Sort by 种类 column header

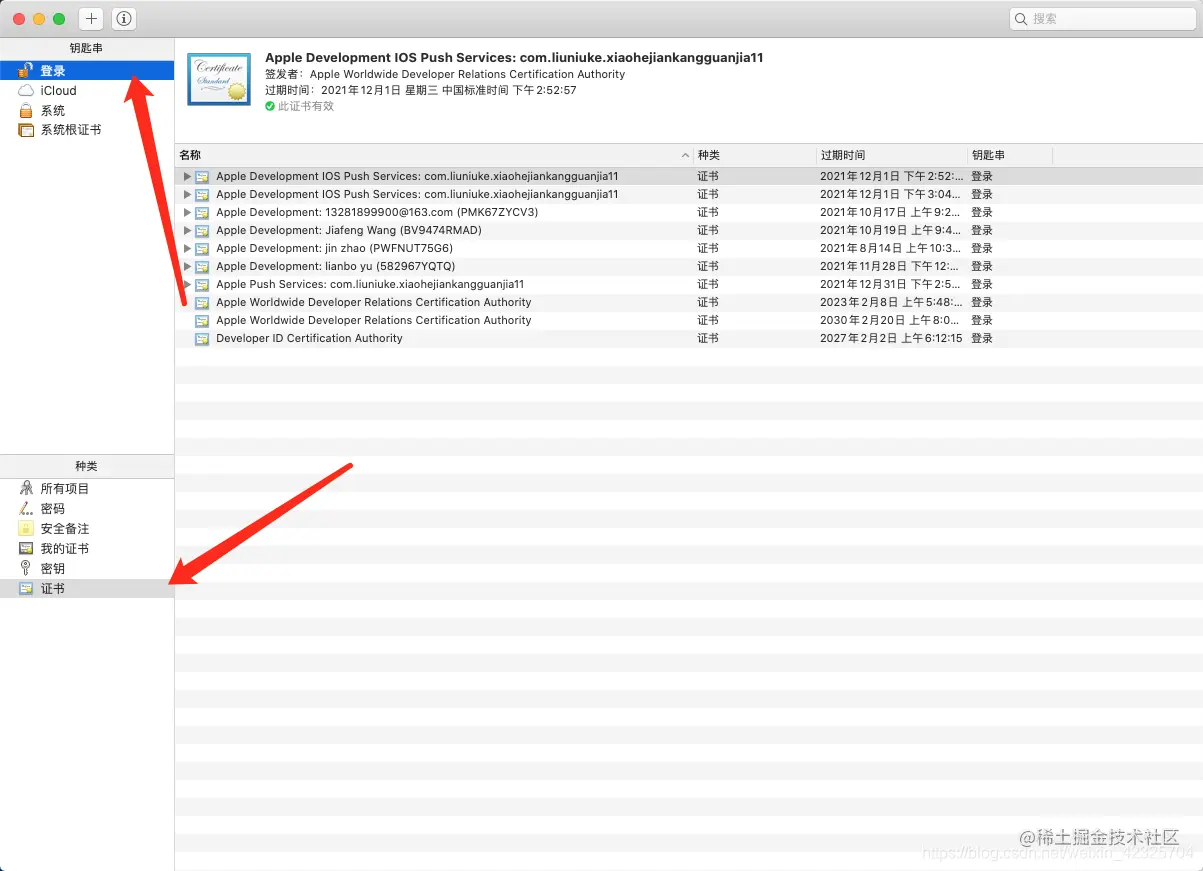pos(755,155)
